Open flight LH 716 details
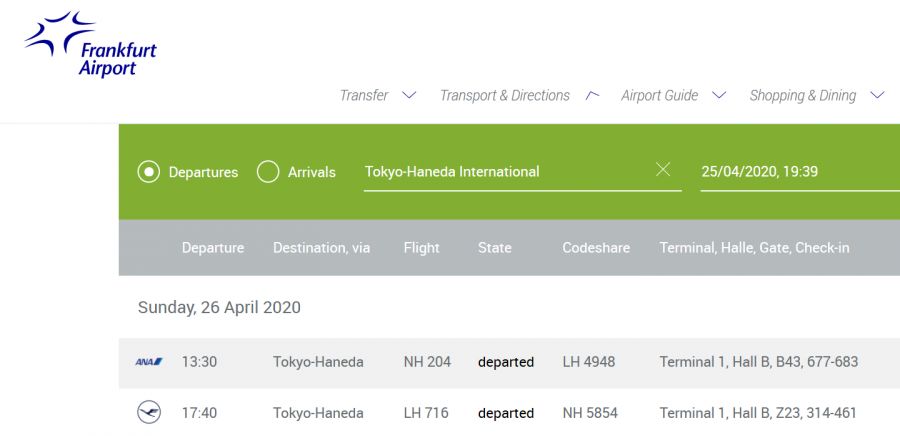The height and width of the screenshot is (436, 900). 427,413
